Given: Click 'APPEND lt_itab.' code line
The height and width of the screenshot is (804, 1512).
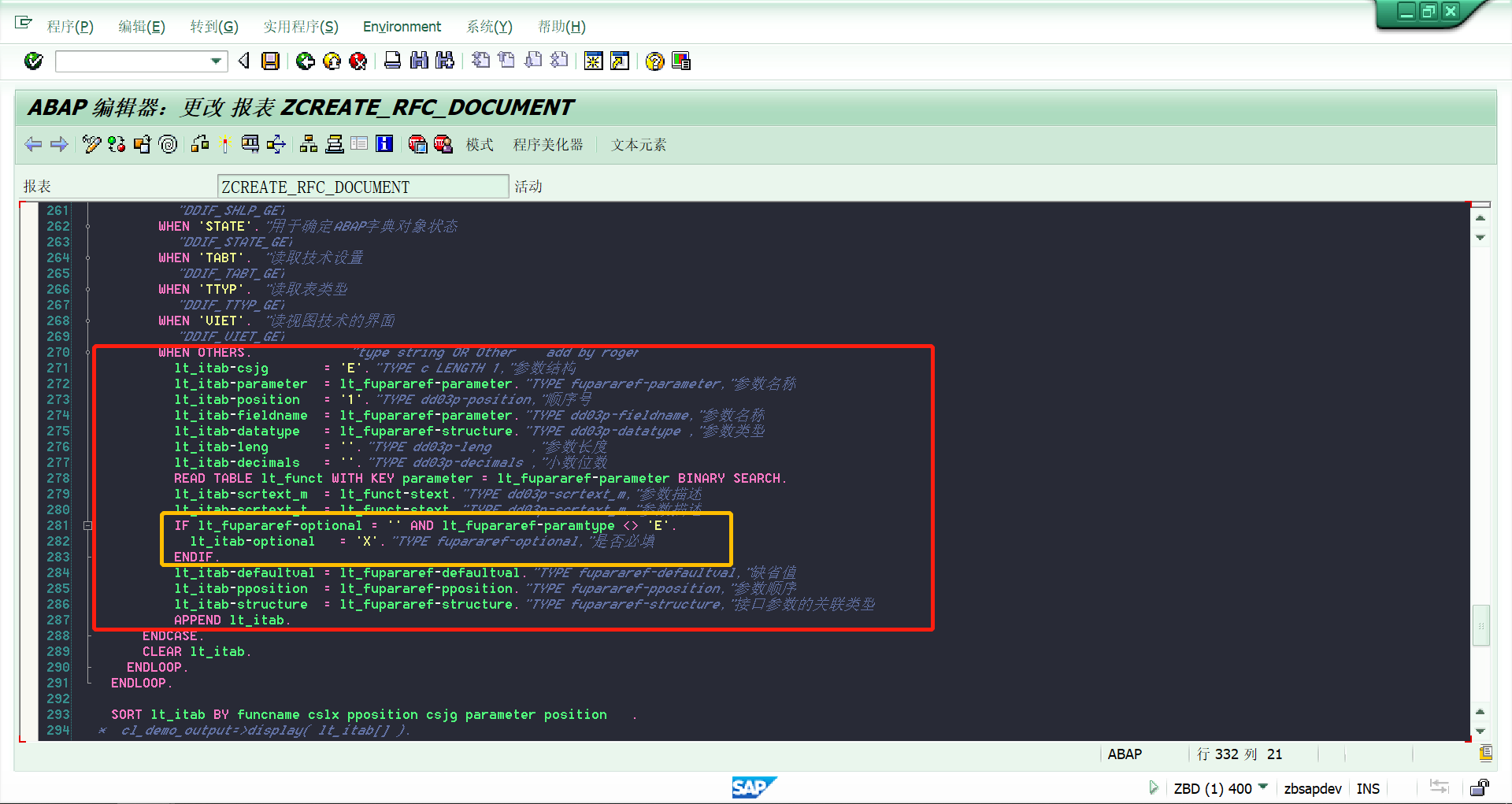Looking at the screenshot, I should (x=232, y=620).
